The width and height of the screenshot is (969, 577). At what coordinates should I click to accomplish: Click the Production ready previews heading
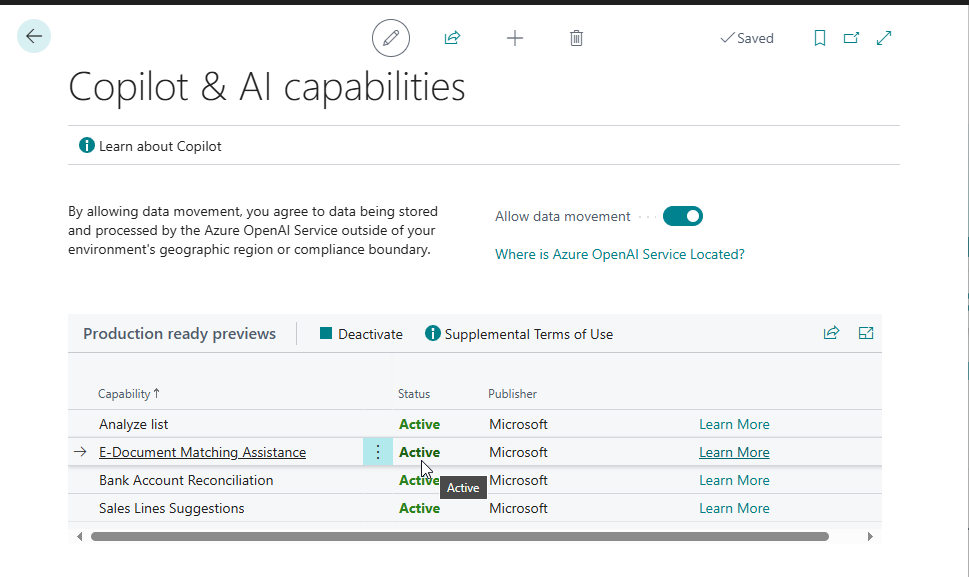tap(180, 334)
